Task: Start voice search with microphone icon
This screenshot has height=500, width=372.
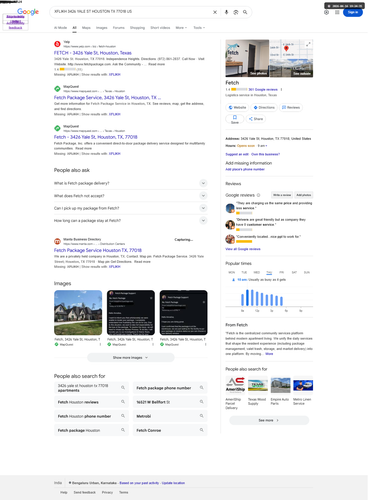Action: tap(226, 12)
